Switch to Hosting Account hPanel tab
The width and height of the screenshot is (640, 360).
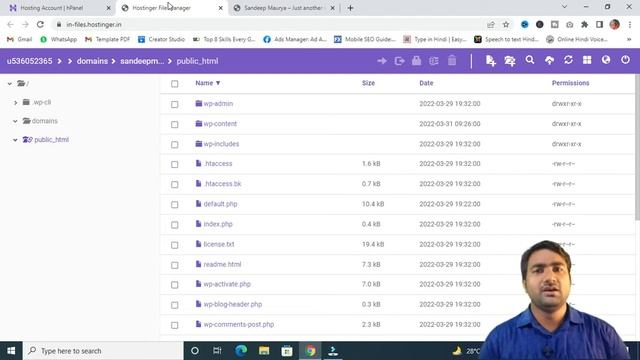(x=57, y=8)
